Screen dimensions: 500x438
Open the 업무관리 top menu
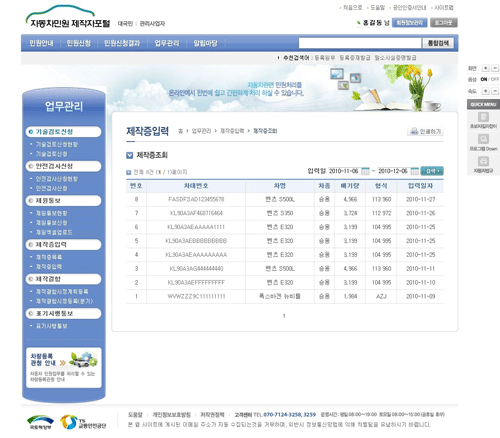(167, 43)
